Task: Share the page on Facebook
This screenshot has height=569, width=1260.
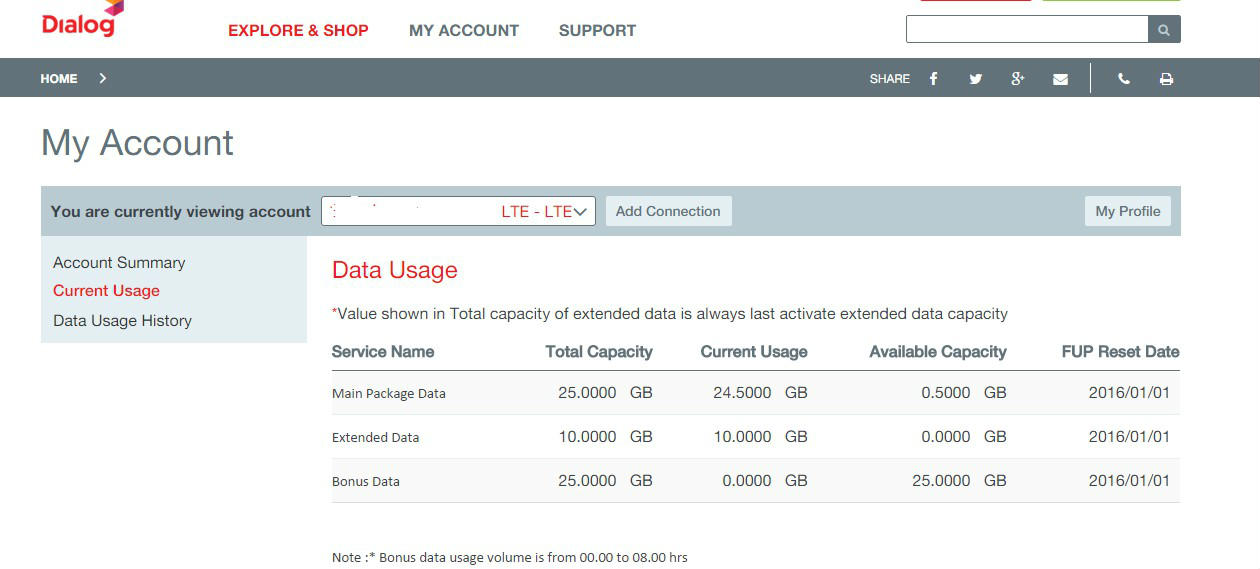Action: (x=933, y=79)
